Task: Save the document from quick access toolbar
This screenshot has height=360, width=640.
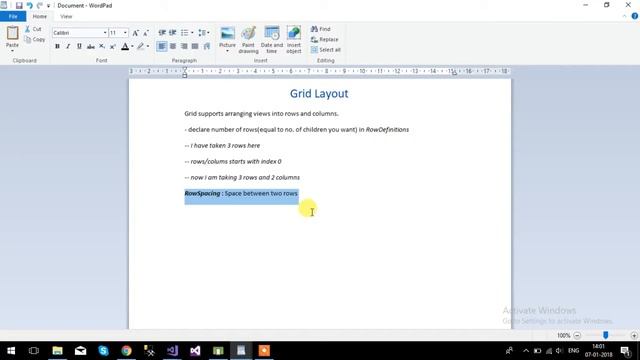Action: coord(19,5)
